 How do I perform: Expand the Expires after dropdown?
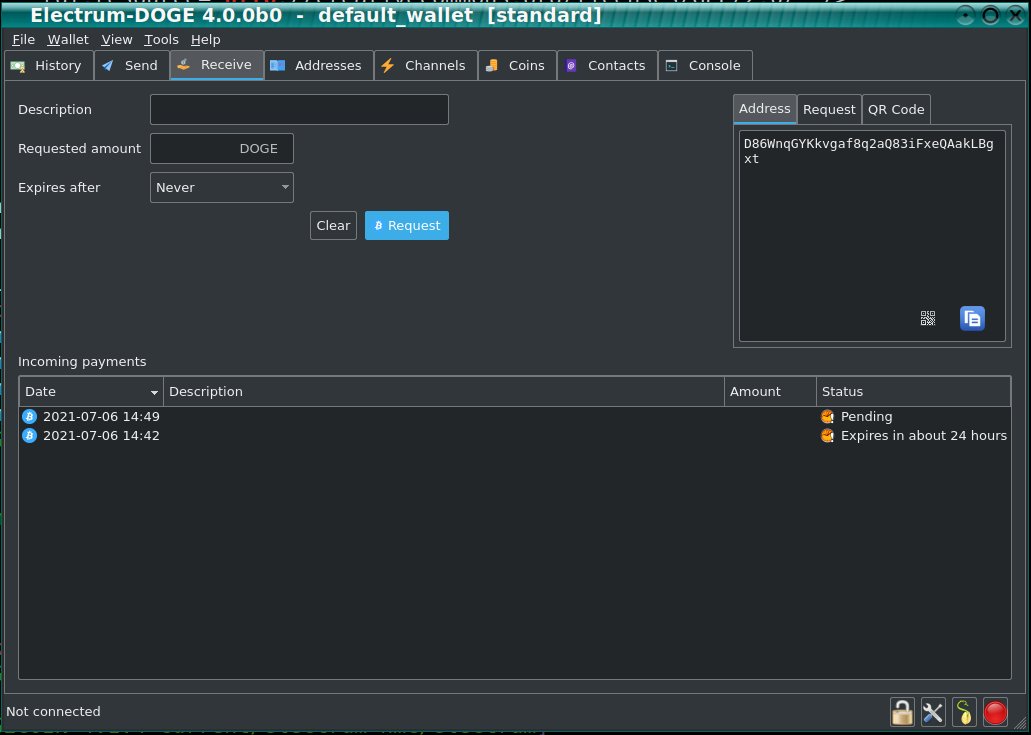[x=222, y=187]
